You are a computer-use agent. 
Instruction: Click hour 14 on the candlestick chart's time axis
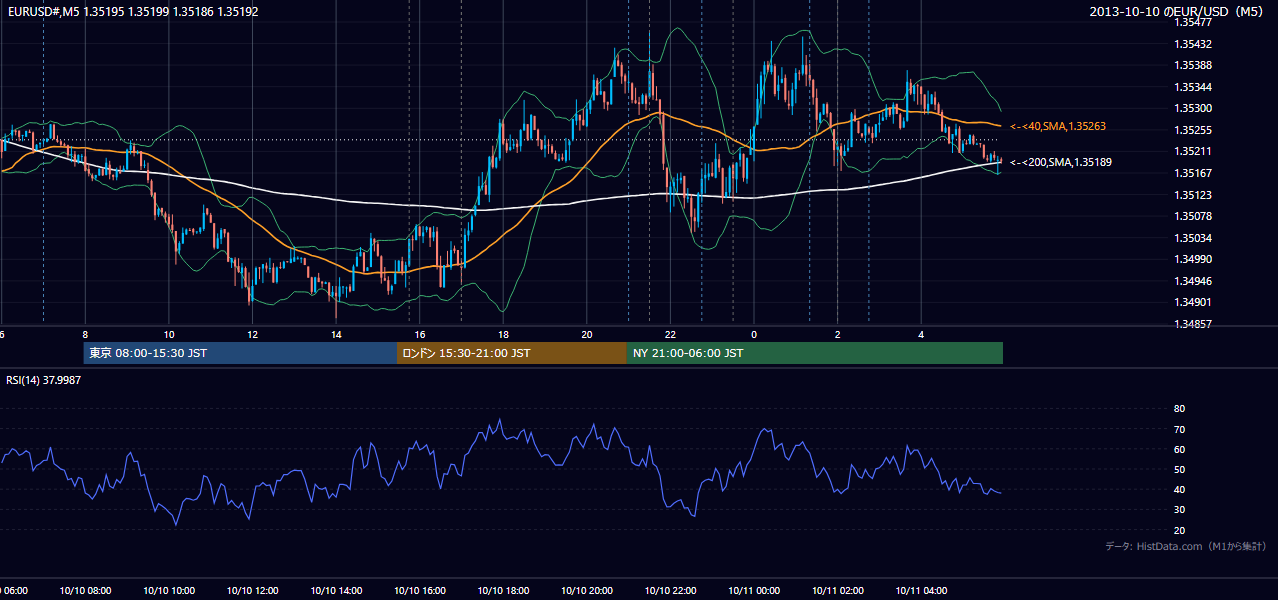click(x=337, y=334)
